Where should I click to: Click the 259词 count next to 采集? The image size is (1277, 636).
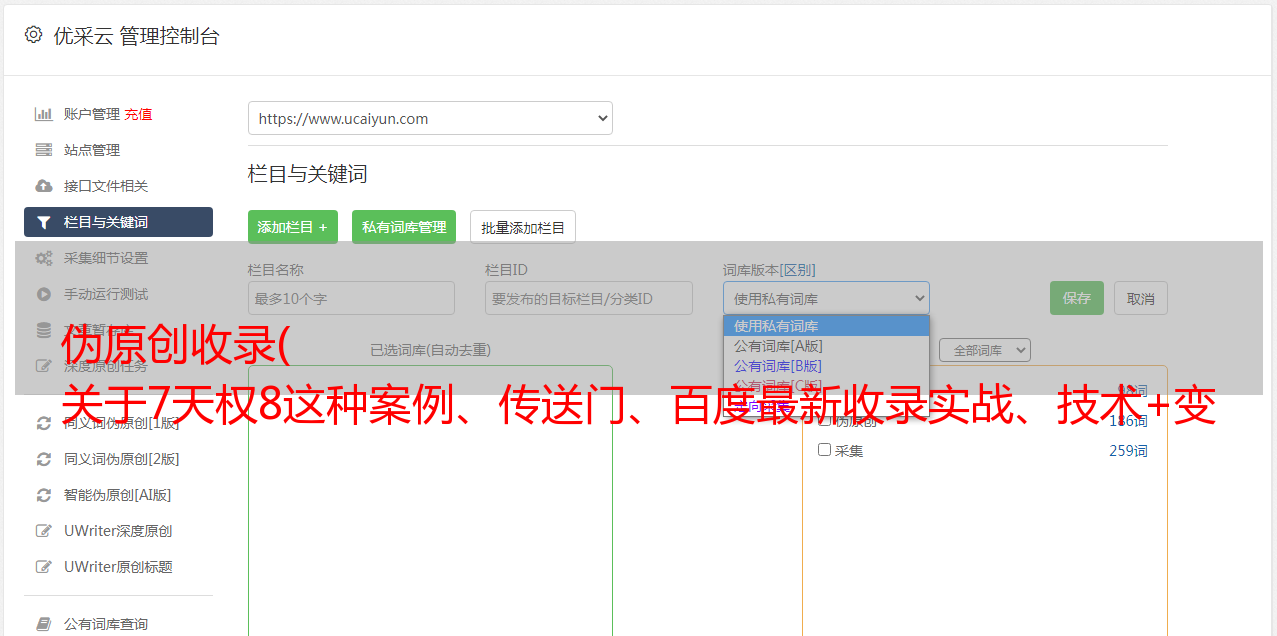(1128, 451)
